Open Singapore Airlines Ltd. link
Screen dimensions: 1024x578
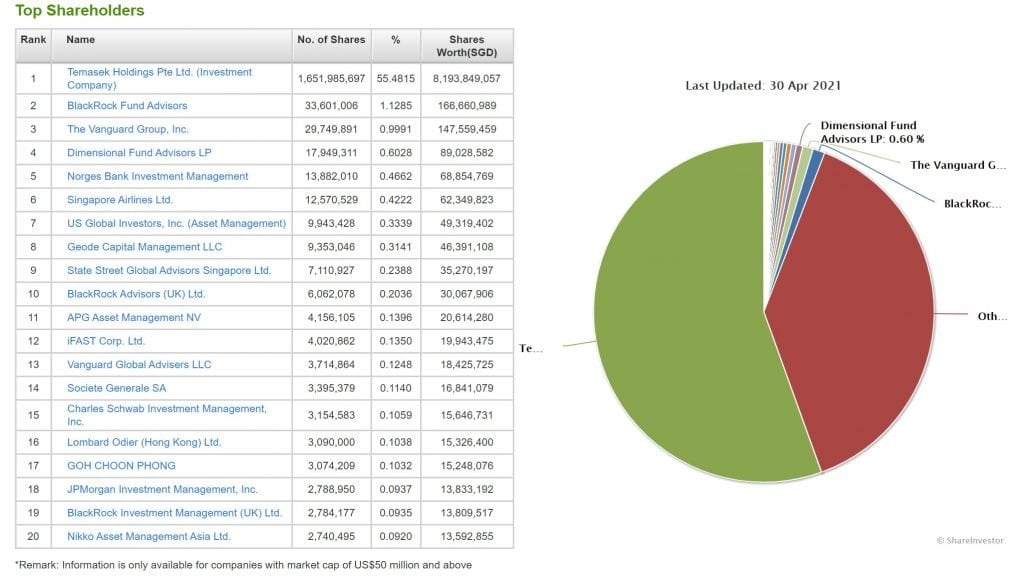click(120, 200)
